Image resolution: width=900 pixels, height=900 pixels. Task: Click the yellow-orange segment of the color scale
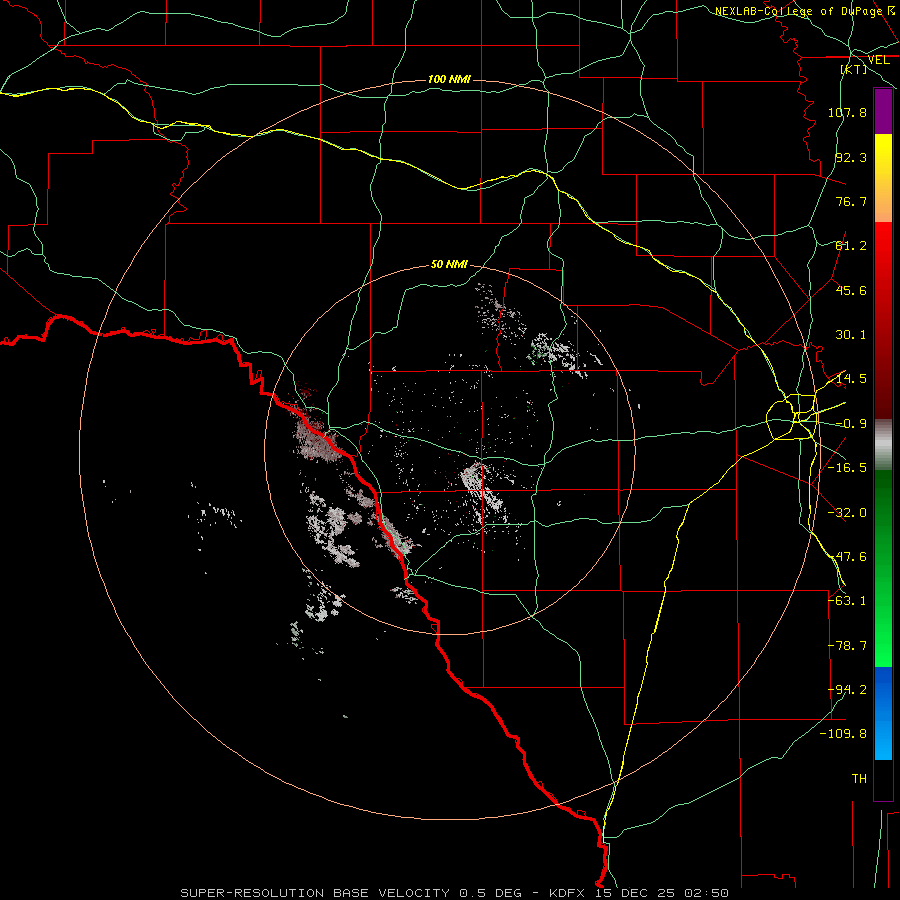click(883, 178)
